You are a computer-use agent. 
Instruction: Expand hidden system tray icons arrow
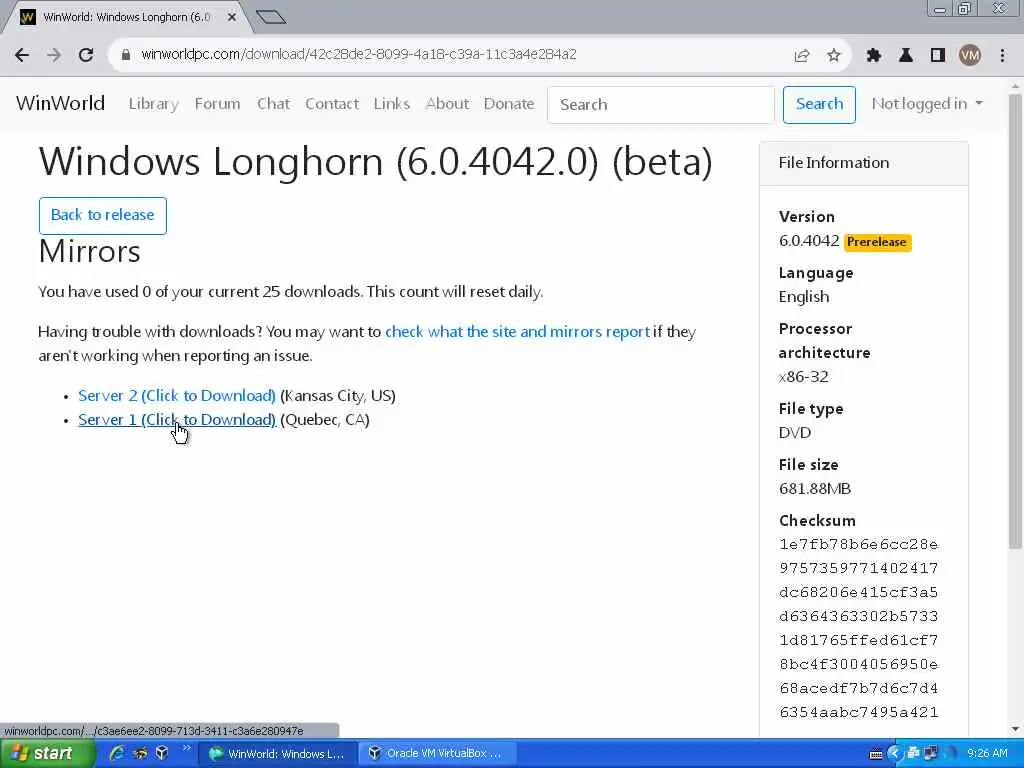[x=895, y=754]
